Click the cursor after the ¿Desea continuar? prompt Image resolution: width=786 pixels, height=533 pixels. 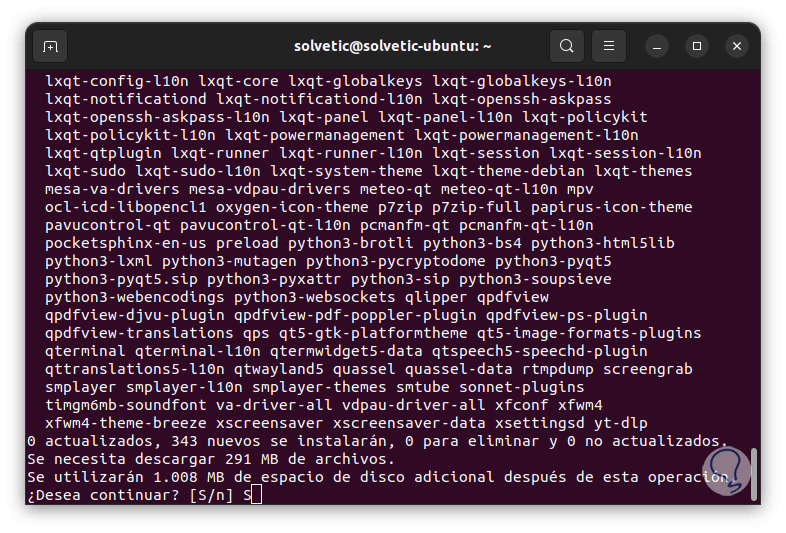(256, 495)
